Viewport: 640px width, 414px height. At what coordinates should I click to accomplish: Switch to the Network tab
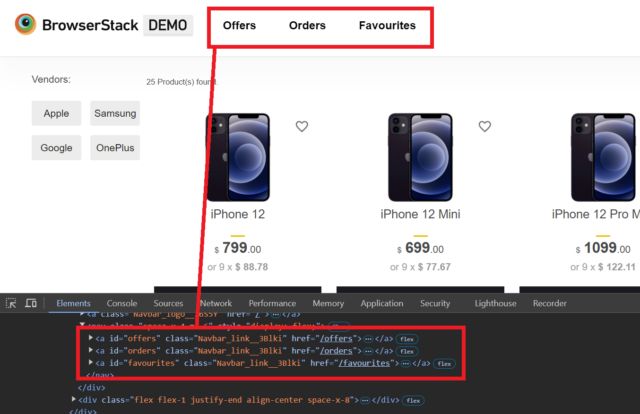pos(216,303)
